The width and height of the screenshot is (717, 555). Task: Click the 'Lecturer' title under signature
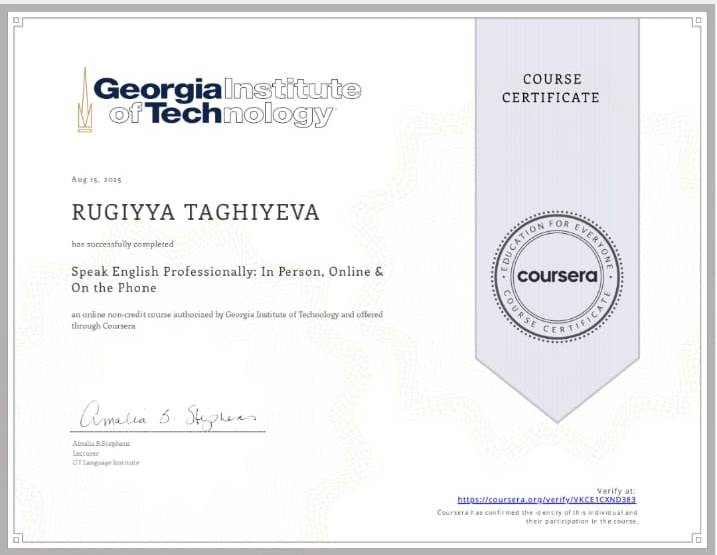[84, 452]
